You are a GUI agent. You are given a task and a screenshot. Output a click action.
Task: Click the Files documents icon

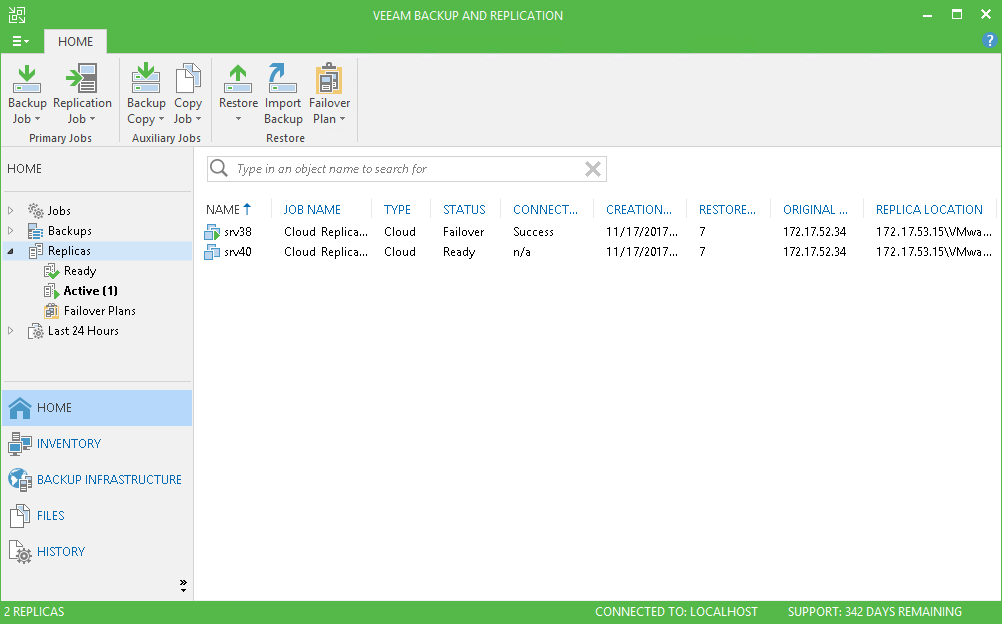[x=20, y=516]
